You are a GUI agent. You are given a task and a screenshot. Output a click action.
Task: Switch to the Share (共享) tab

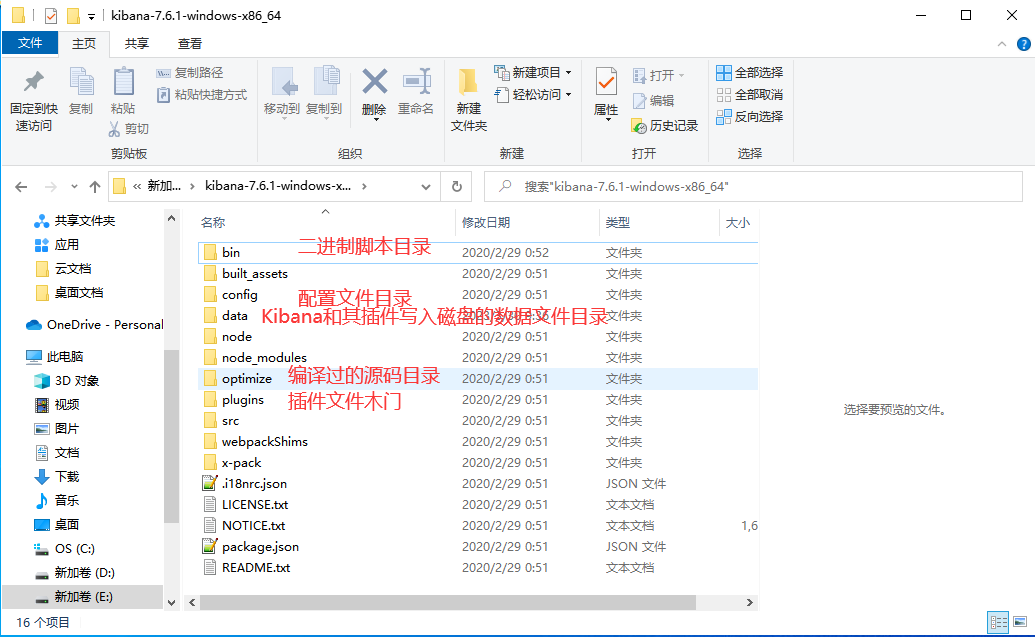pyautogui.click(x=137, y=44)
